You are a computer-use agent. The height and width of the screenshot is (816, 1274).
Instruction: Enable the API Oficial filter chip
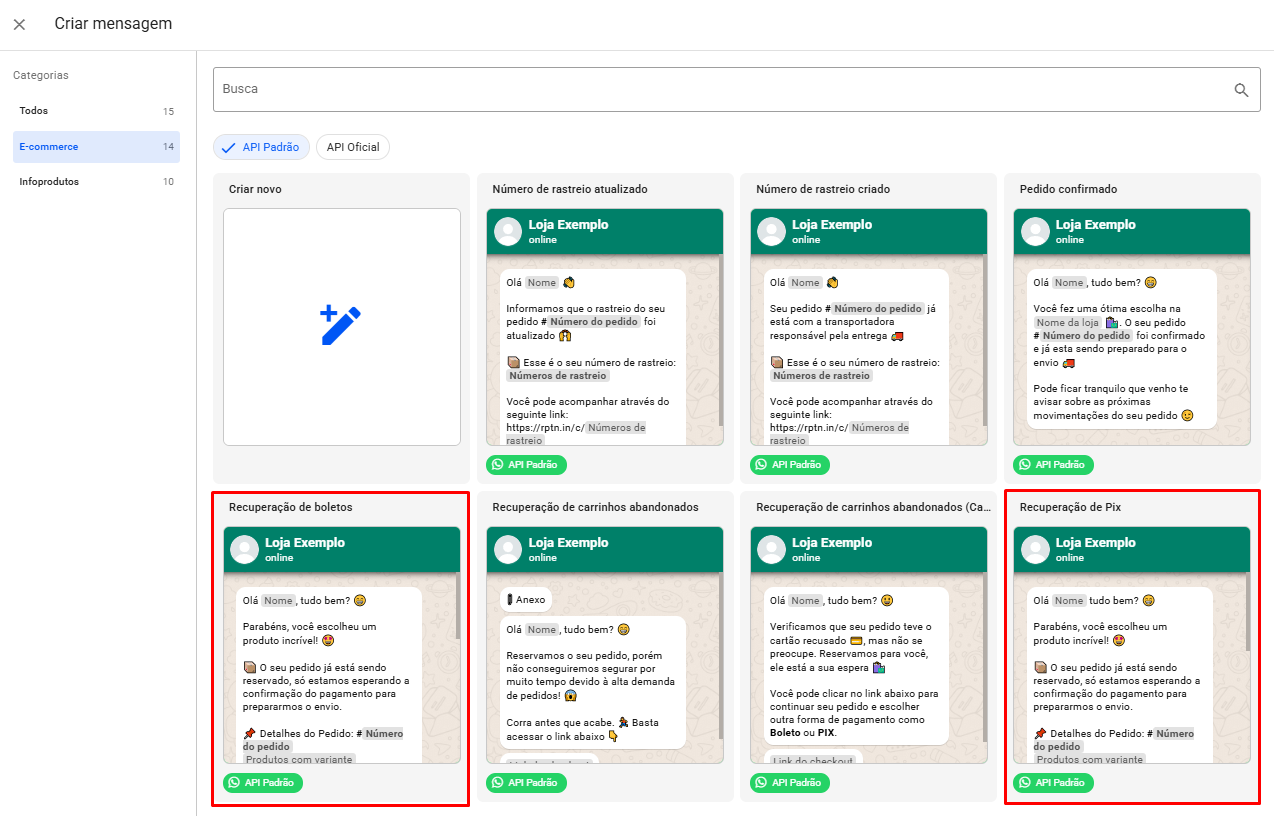[x=353, y=147]
